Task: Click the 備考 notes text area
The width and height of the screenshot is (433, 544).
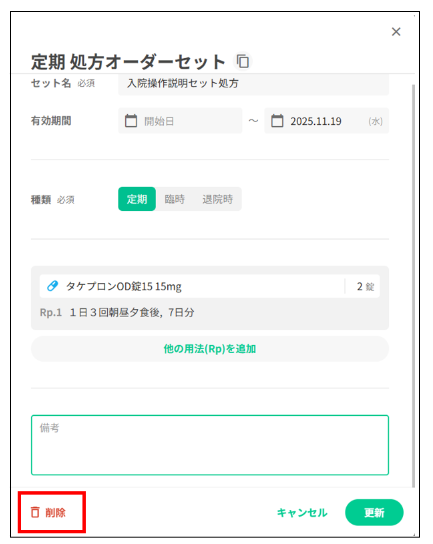Action: click(x=210, y=445)
